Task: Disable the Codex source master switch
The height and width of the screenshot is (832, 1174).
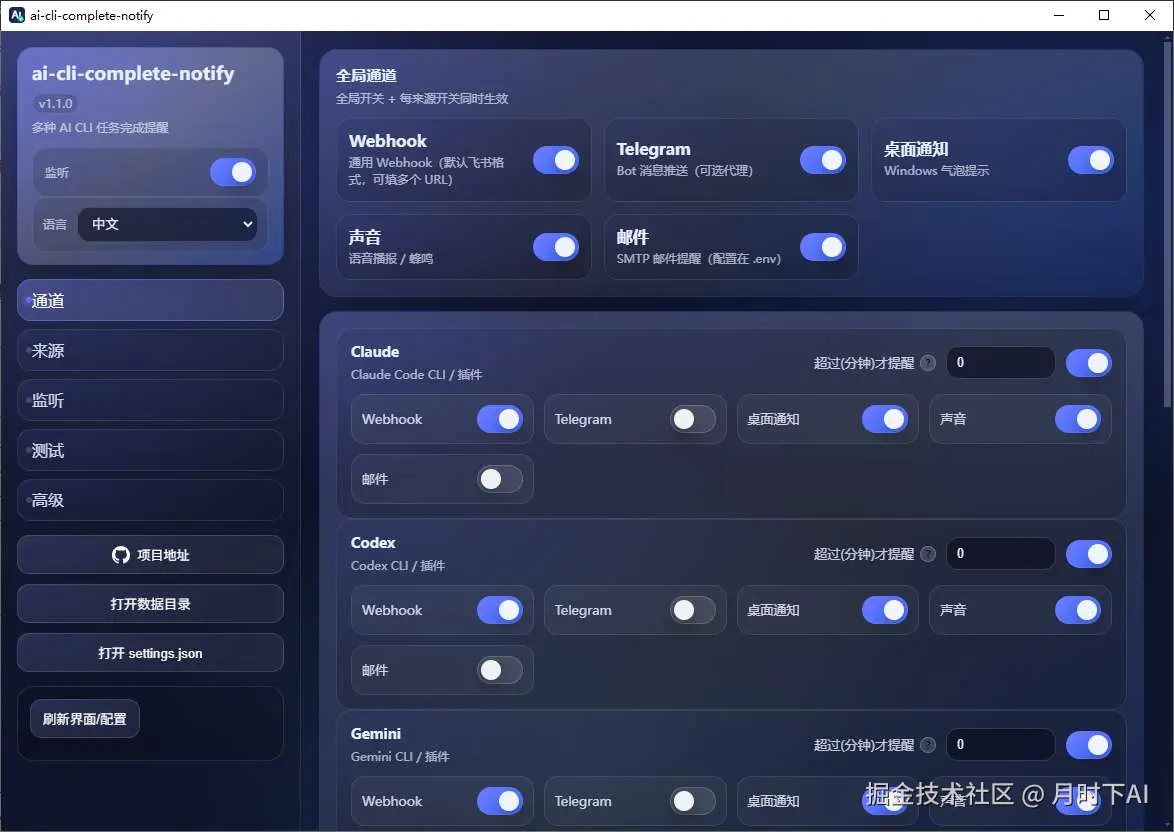Action: pyautogui.click(x=1089, y=554)
